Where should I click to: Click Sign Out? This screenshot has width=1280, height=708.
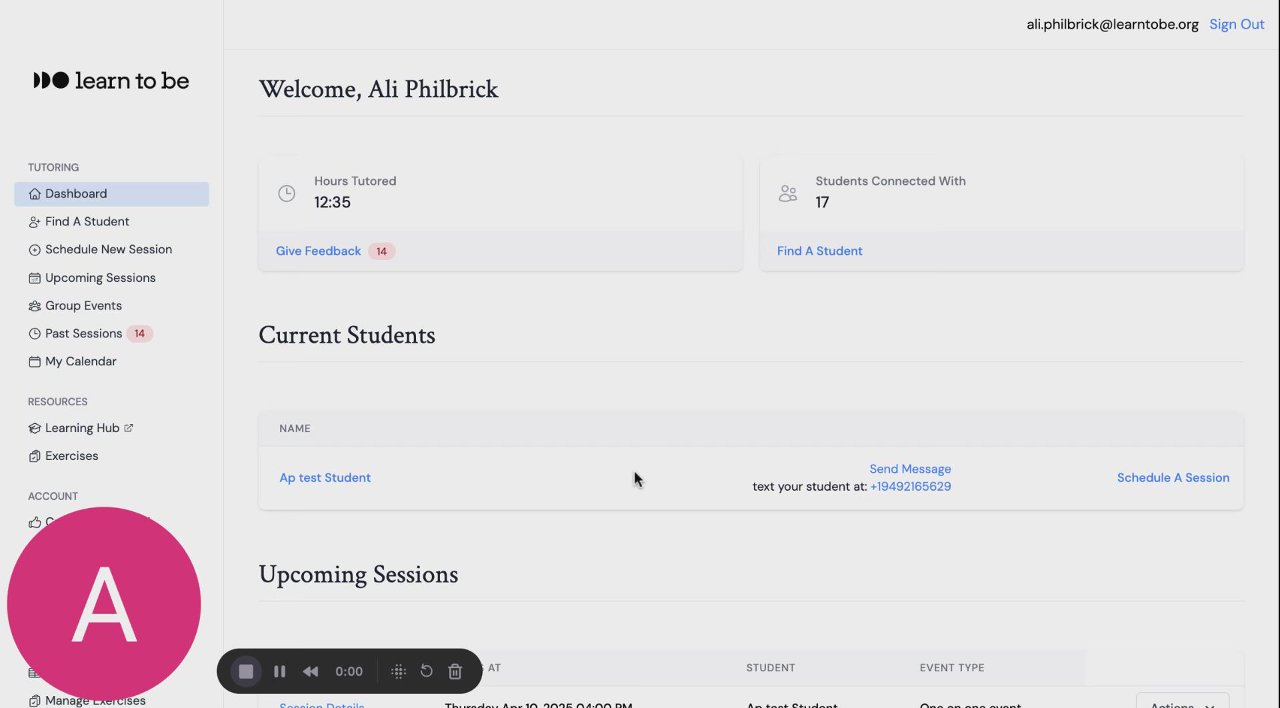[x=1237, y=24]
